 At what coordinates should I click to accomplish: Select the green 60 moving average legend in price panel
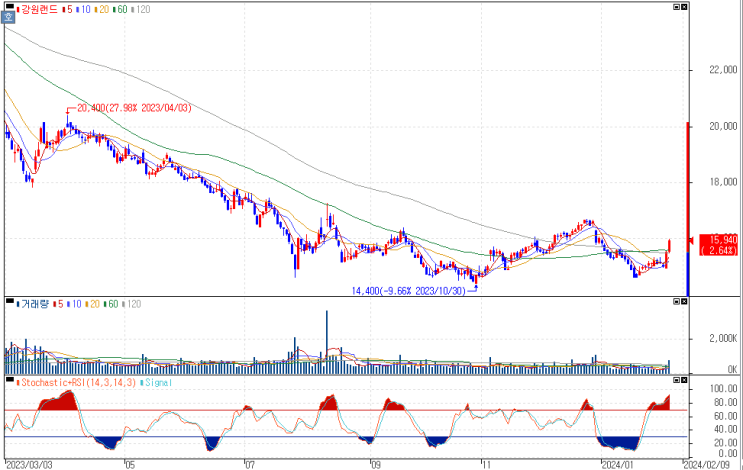click(x=122, y=9)
